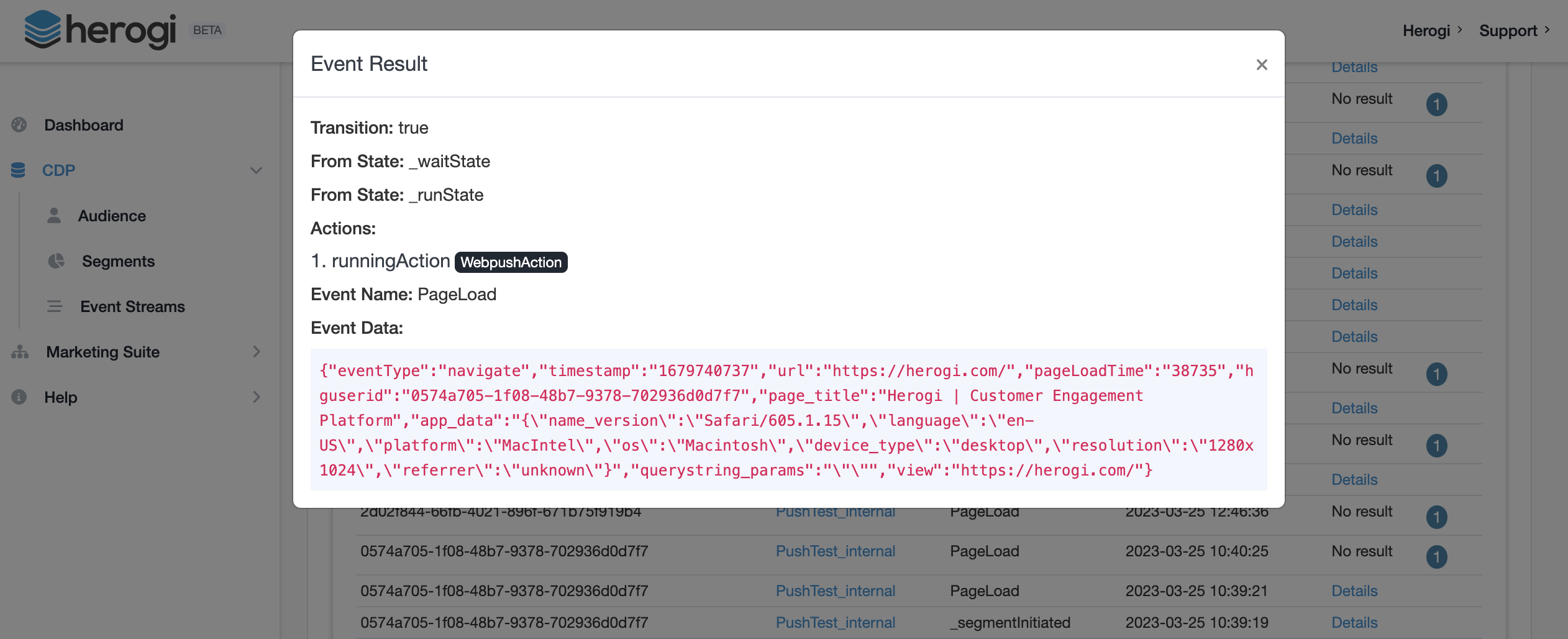This screenshot has width=1568, height=639.
Task: Click the Event Data JSON code block
Action: click(788, 420)
